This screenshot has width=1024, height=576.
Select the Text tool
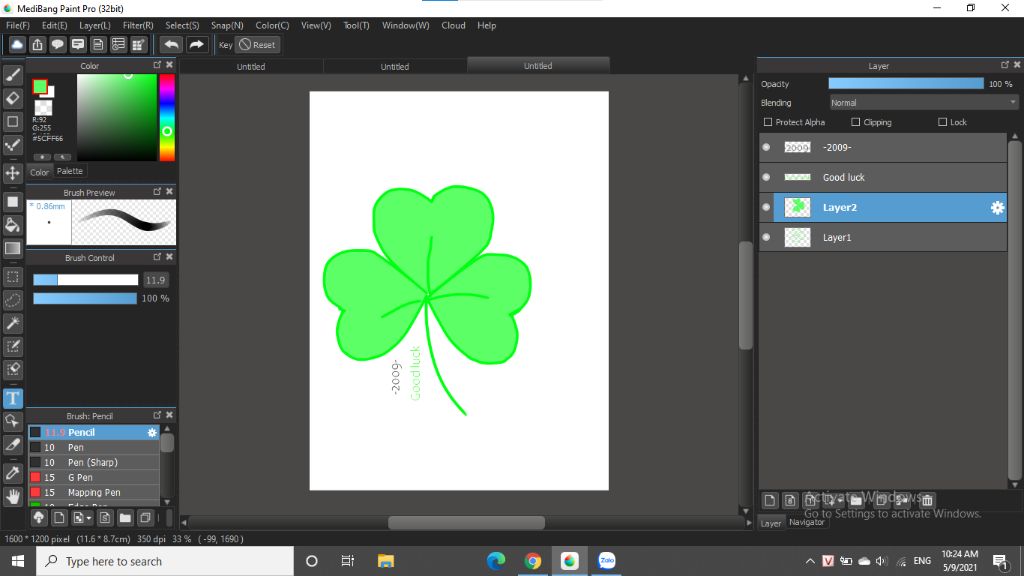click(x=12, y=398)
